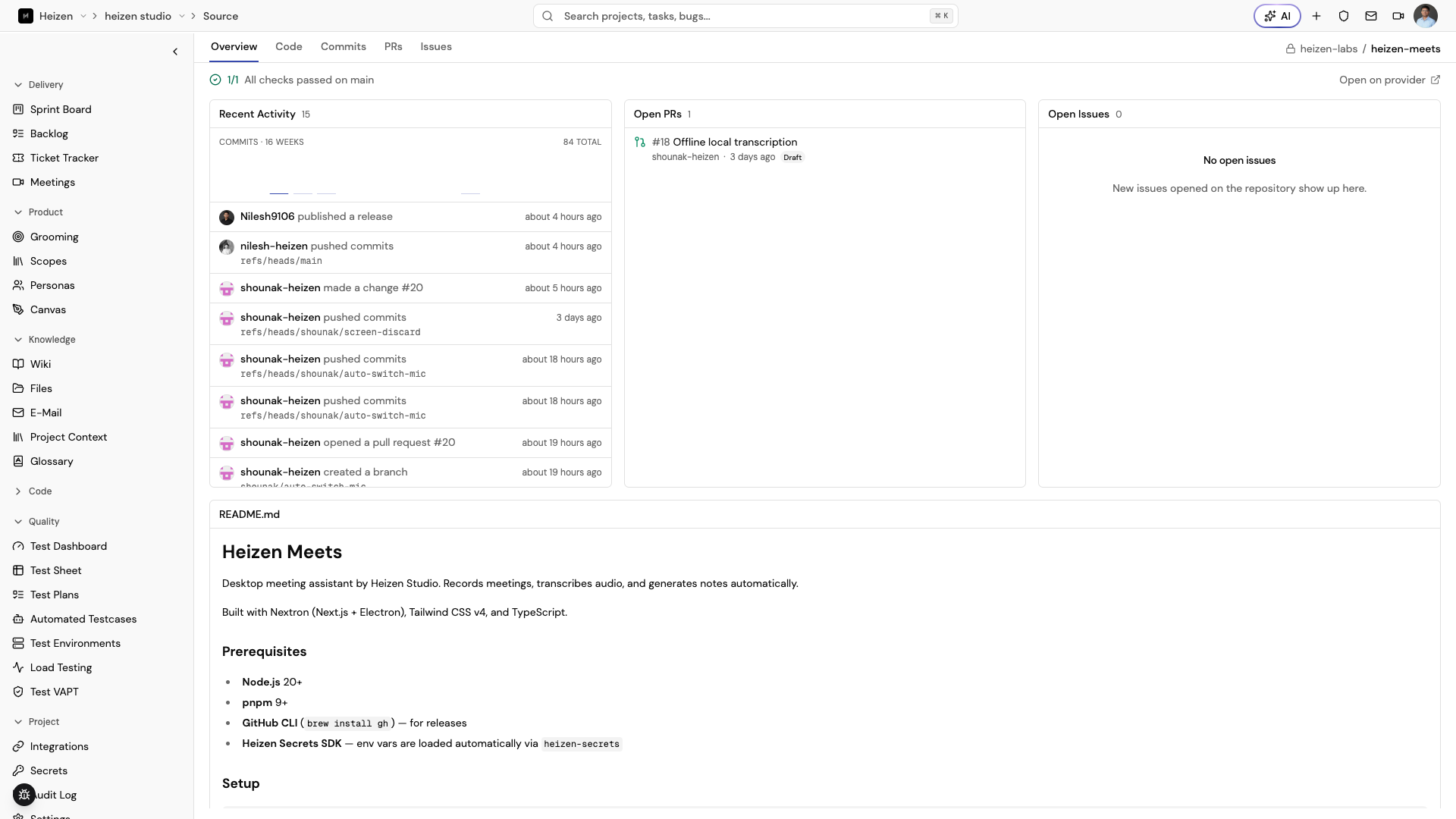Collapse the Knowledge section

pyautogui.click(x=44, y=340)
